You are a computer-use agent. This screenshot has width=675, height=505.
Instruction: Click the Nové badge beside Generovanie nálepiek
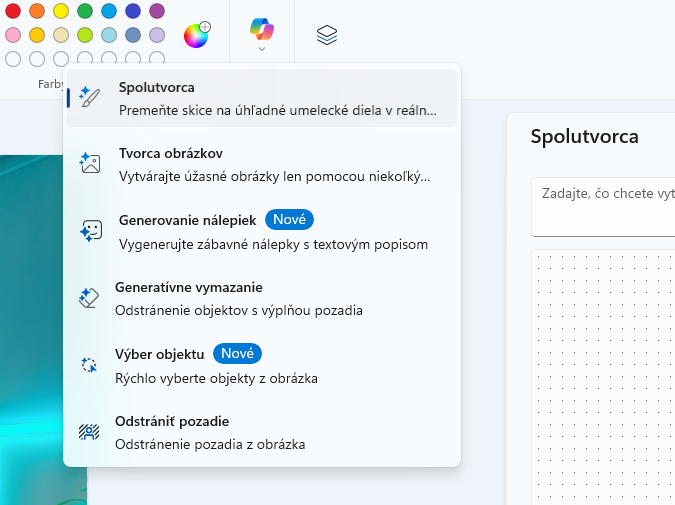(290, 219)
